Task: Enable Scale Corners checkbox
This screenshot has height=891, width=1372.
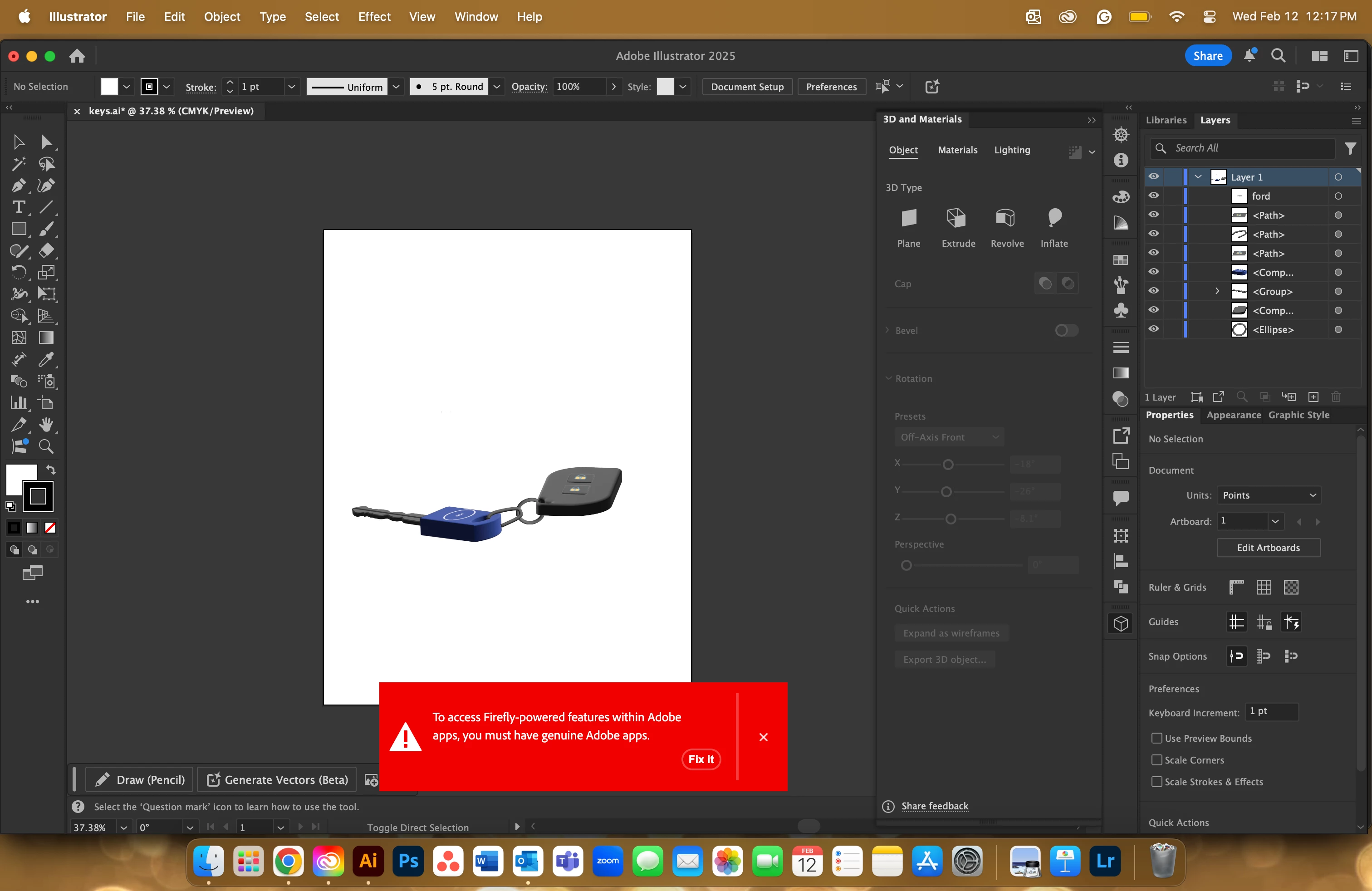Action: (1156, 760)
